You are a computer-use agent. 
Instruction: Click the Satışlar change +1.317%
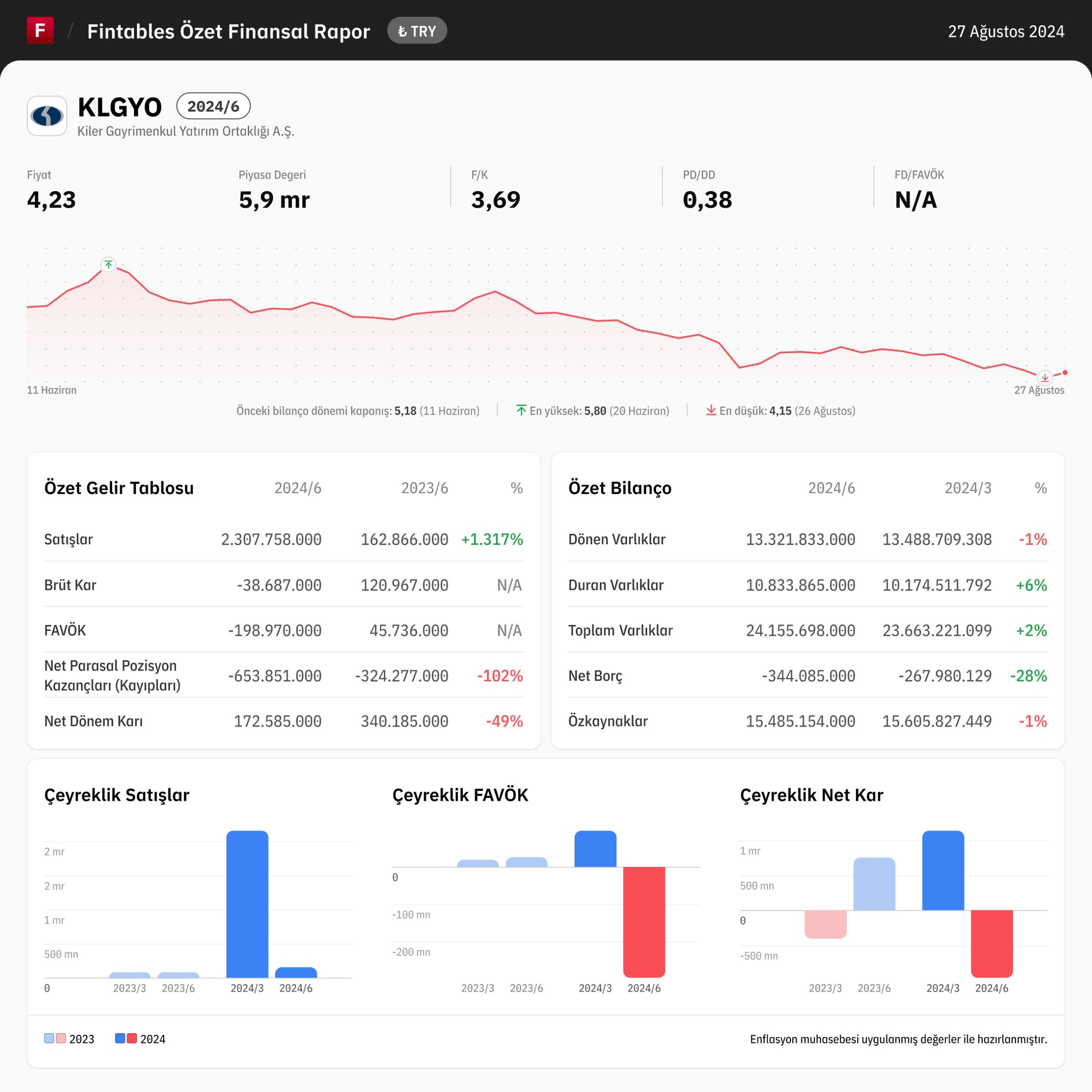492,539
